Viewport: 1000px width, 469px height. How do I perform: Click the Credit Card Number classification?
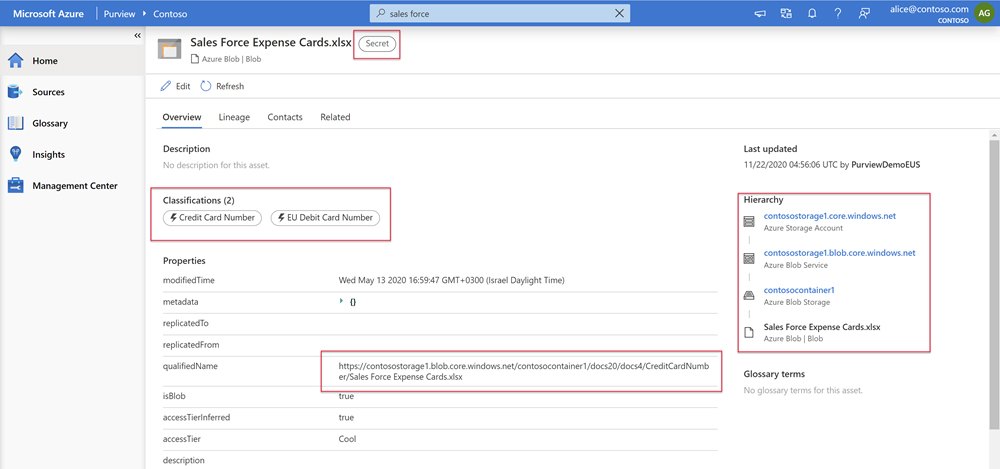click(212, 218)
